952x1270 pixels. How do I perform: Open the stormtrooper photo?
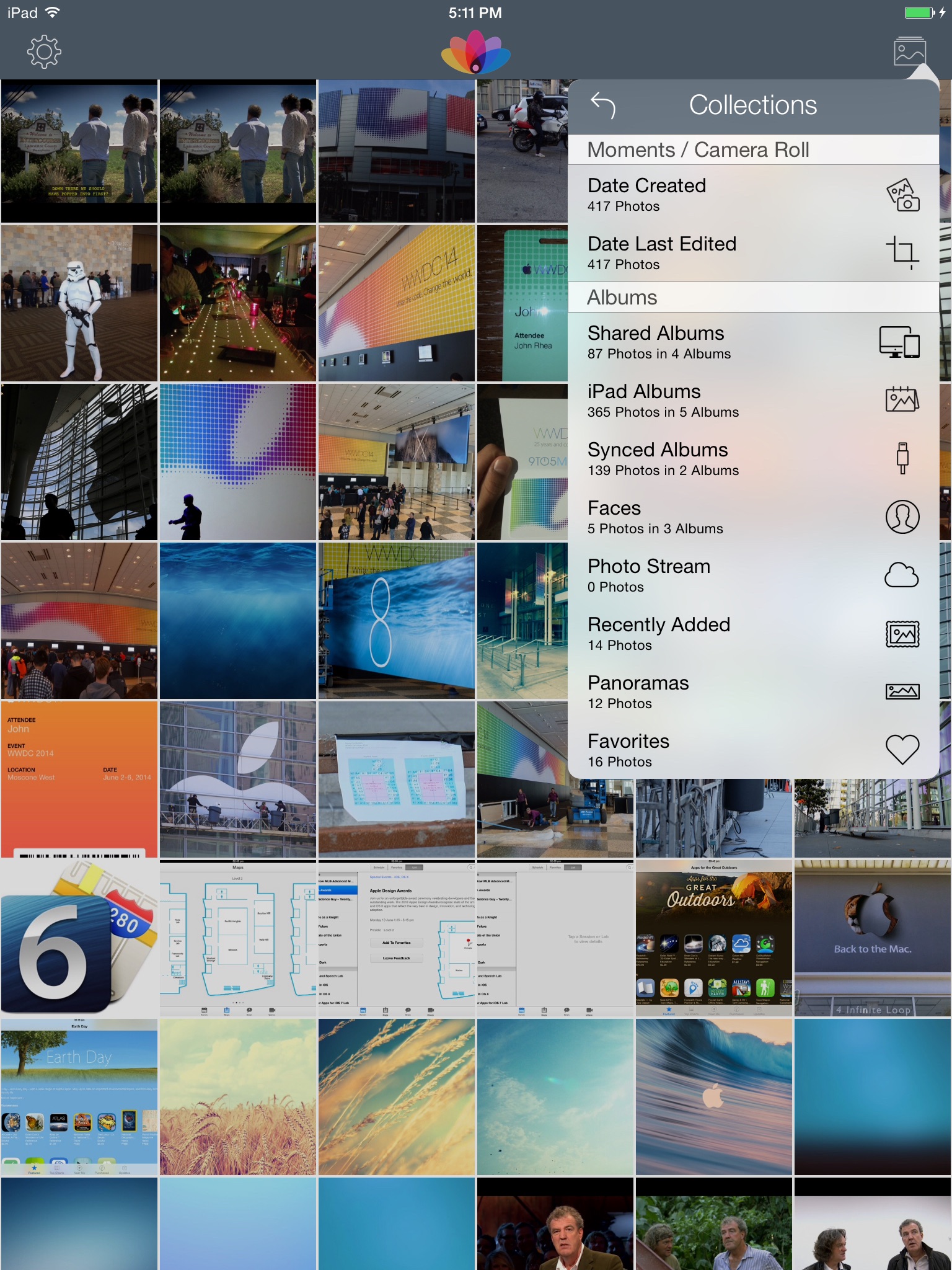[x=79, y=303]
